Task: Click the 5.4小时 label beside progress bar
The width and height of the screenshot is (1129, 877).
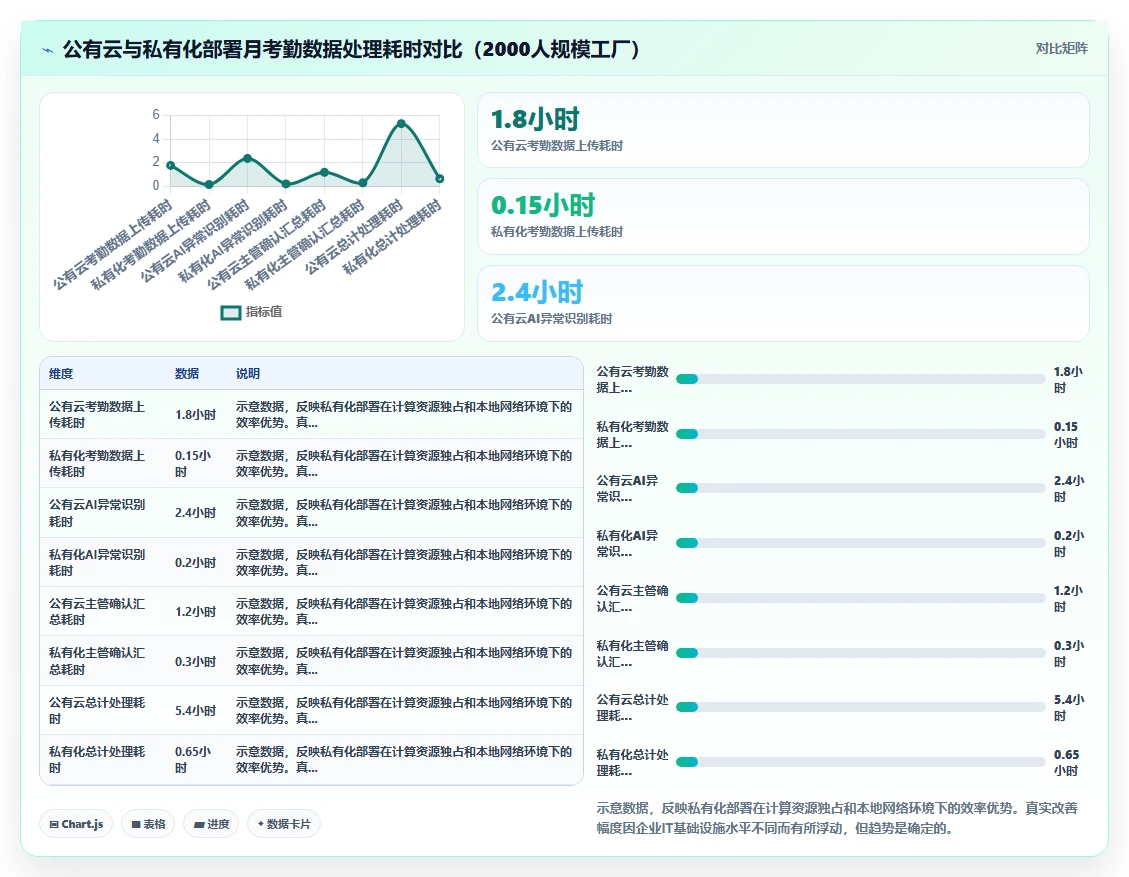Action: [x=1069, y=707]
